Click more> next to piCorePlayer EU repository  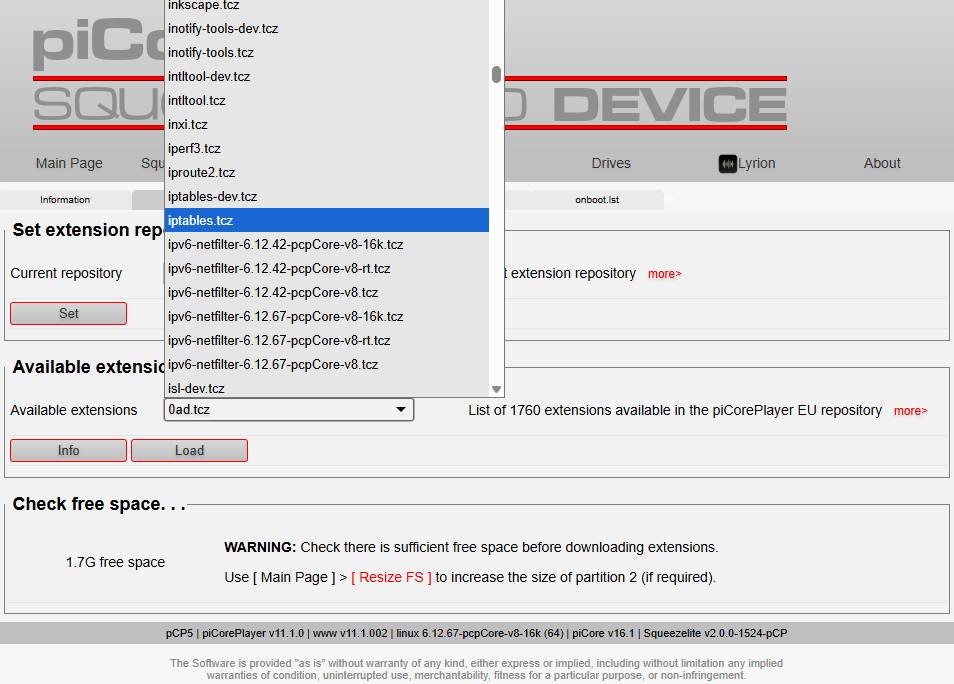910,411
